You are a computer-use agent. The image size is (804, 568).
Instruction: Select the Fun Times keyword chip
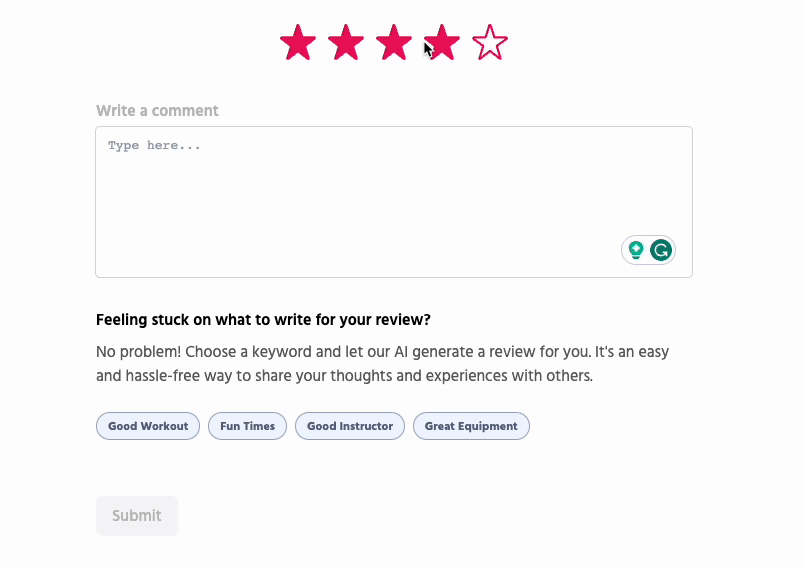[247, 426]
